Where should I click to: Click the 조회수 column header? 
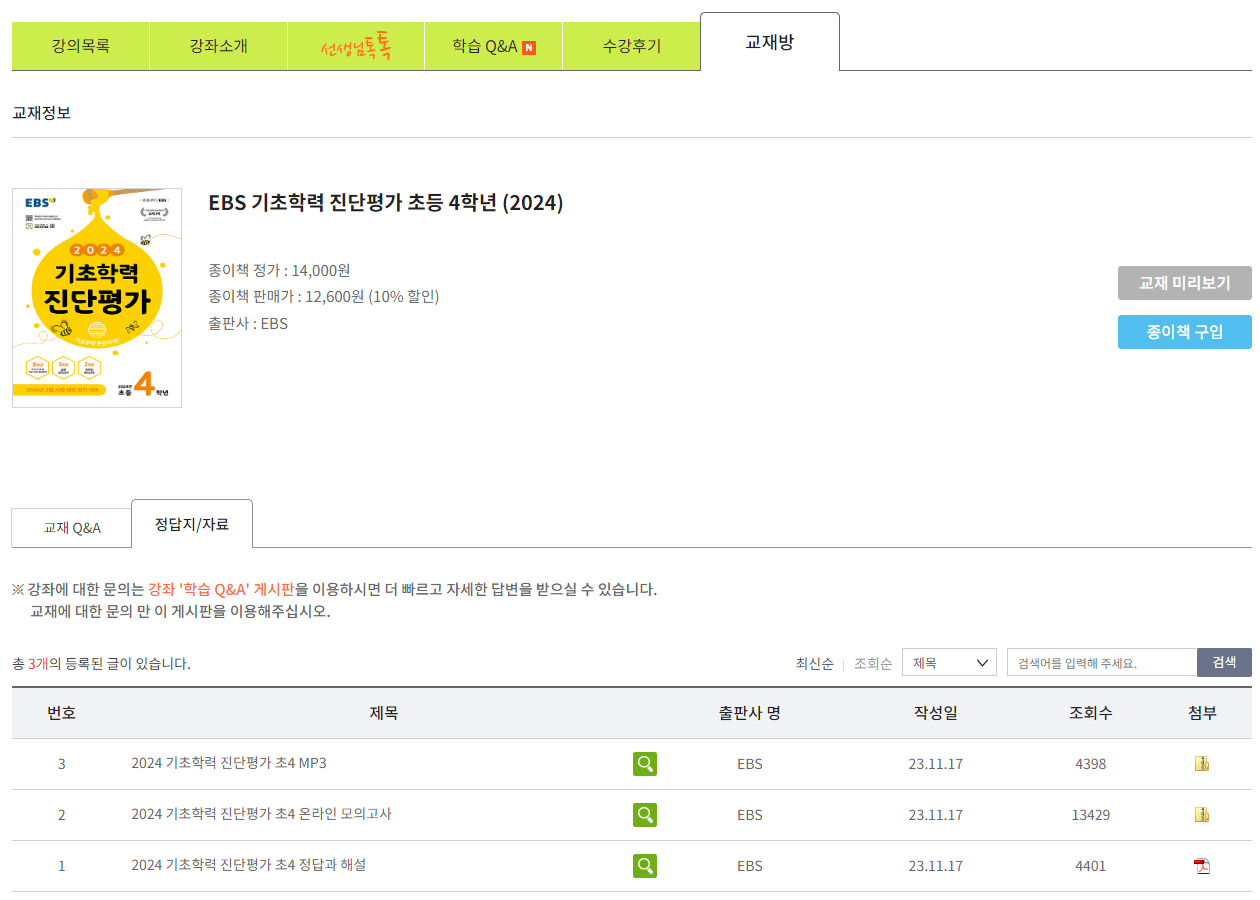click(x=1090, y=713)
